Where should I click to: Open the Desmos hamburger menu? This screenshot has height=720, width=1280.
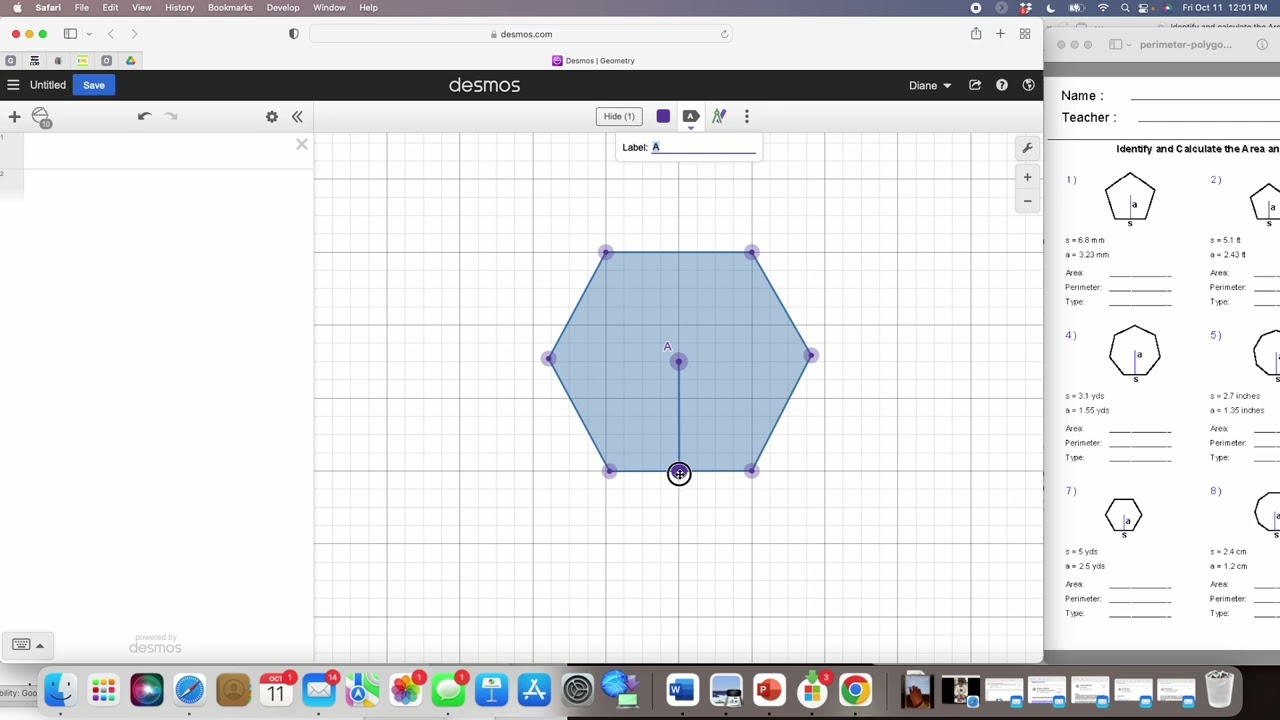coord(13,85)
